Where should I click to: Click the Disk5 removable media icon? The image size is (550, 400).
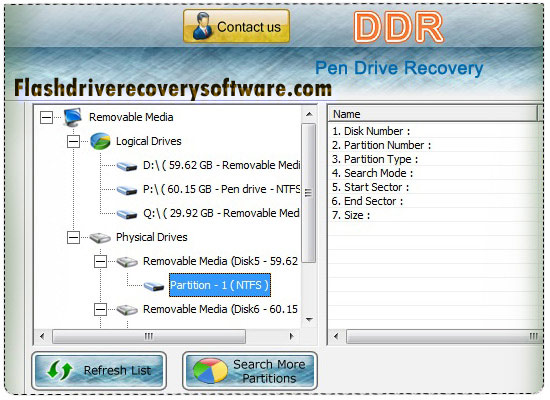click(127, 262)
